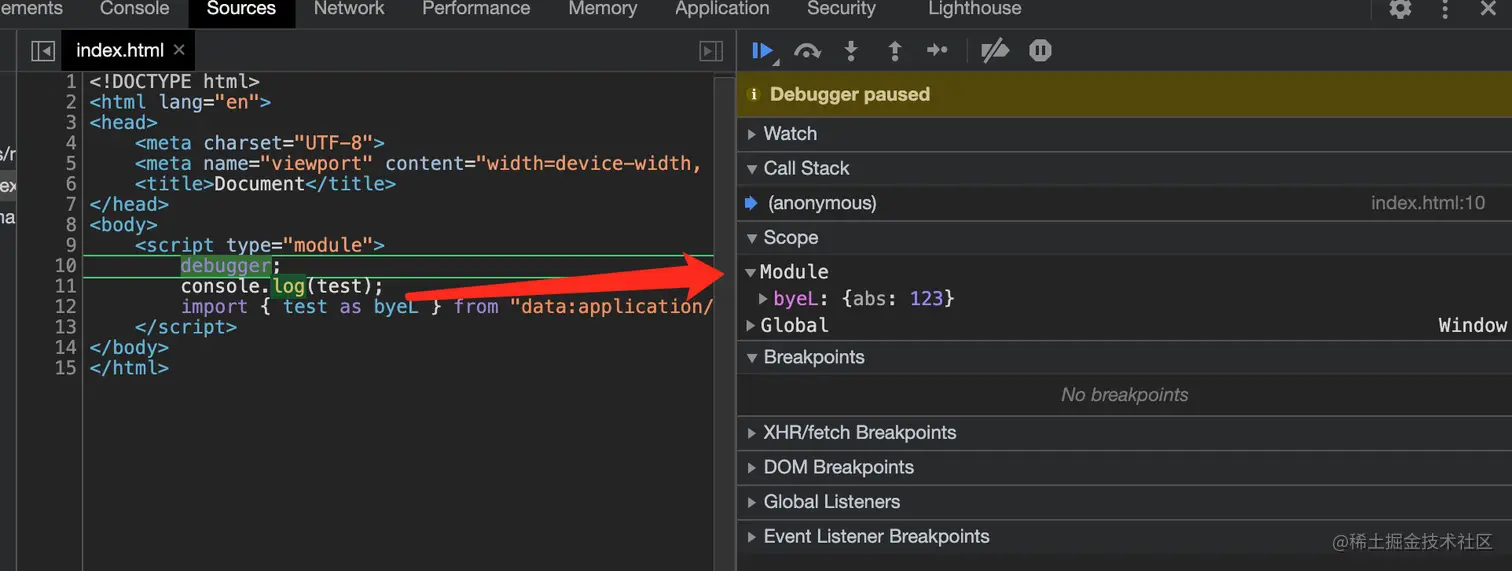
Task: Resume script execution with the play icon
Action: (x=764, y=51)
